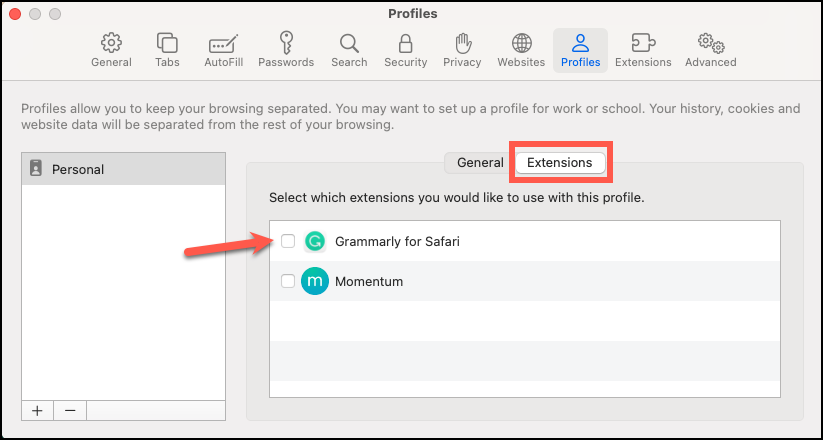Open the Advanced gears preferences

tap(710, 50)
